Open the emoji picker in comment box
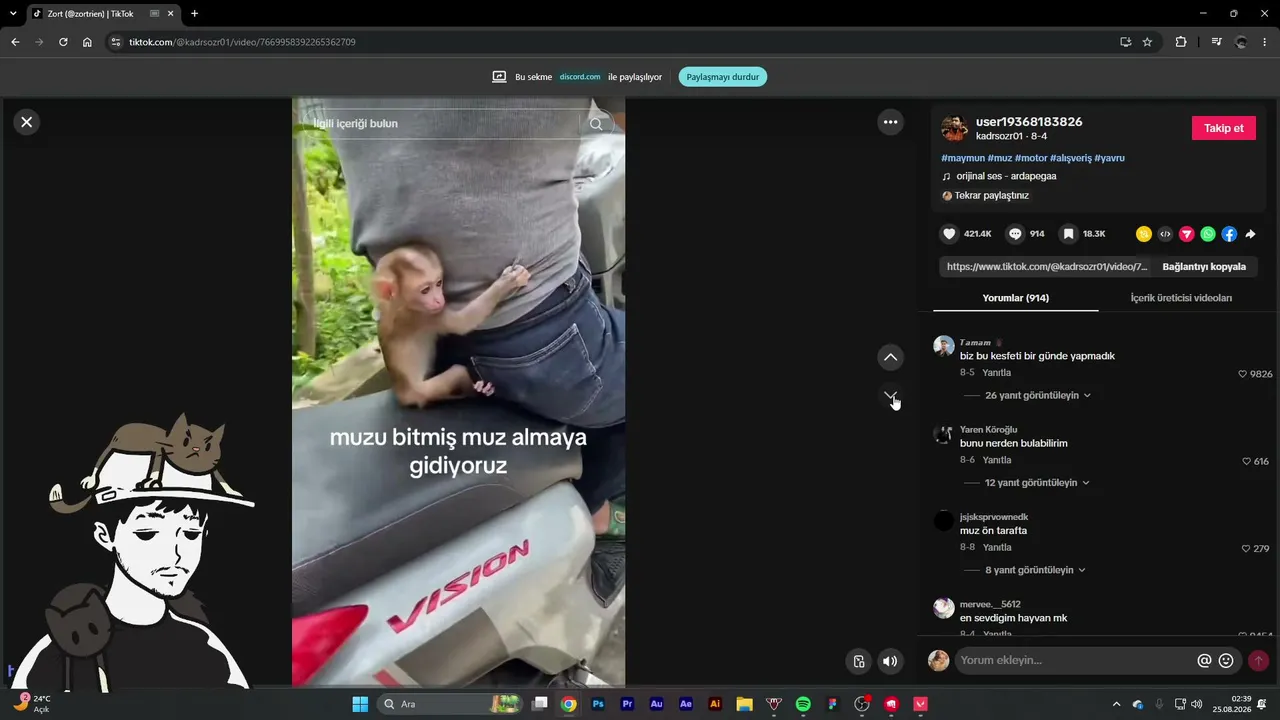The image size is (1280, 720). pos(1226,661)
